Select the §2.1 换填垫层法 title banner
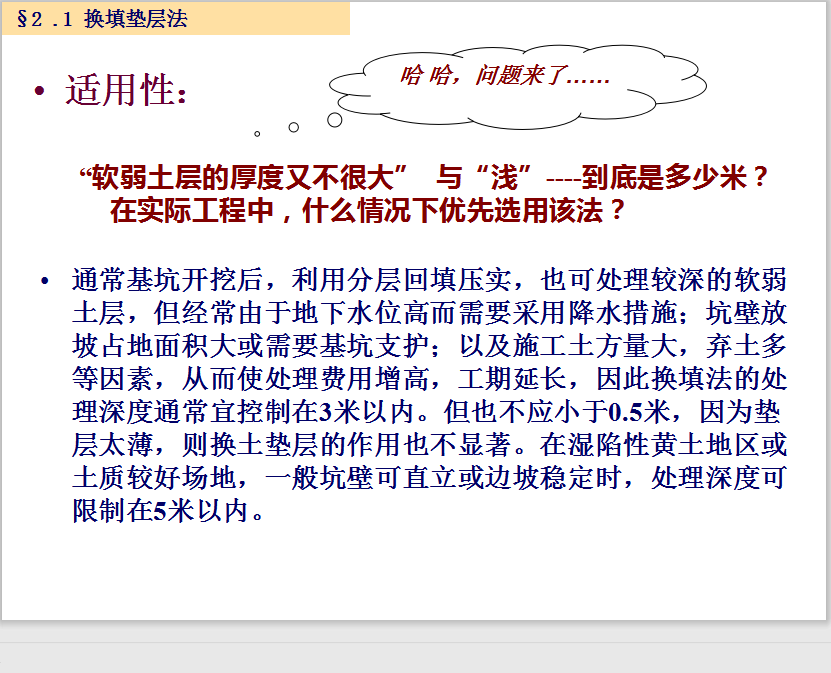 pyautogui.click(x=175, y=18)
